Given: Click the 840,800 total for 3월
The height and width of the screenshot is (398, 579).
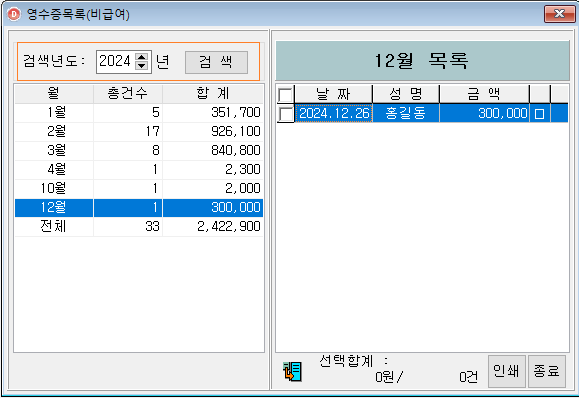Looking at the screenshot, I should coord(236,150).
